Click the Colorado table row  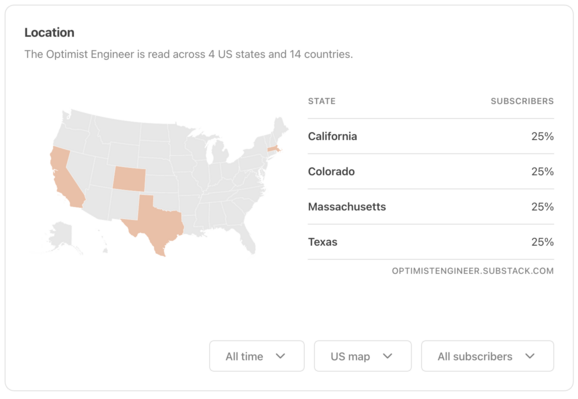431,171
